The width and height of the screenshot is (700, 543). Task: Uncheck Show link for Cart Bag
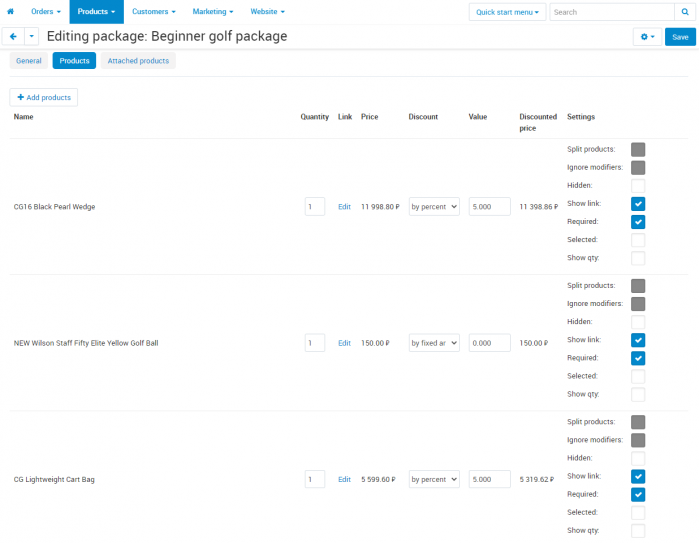[638, 476]
